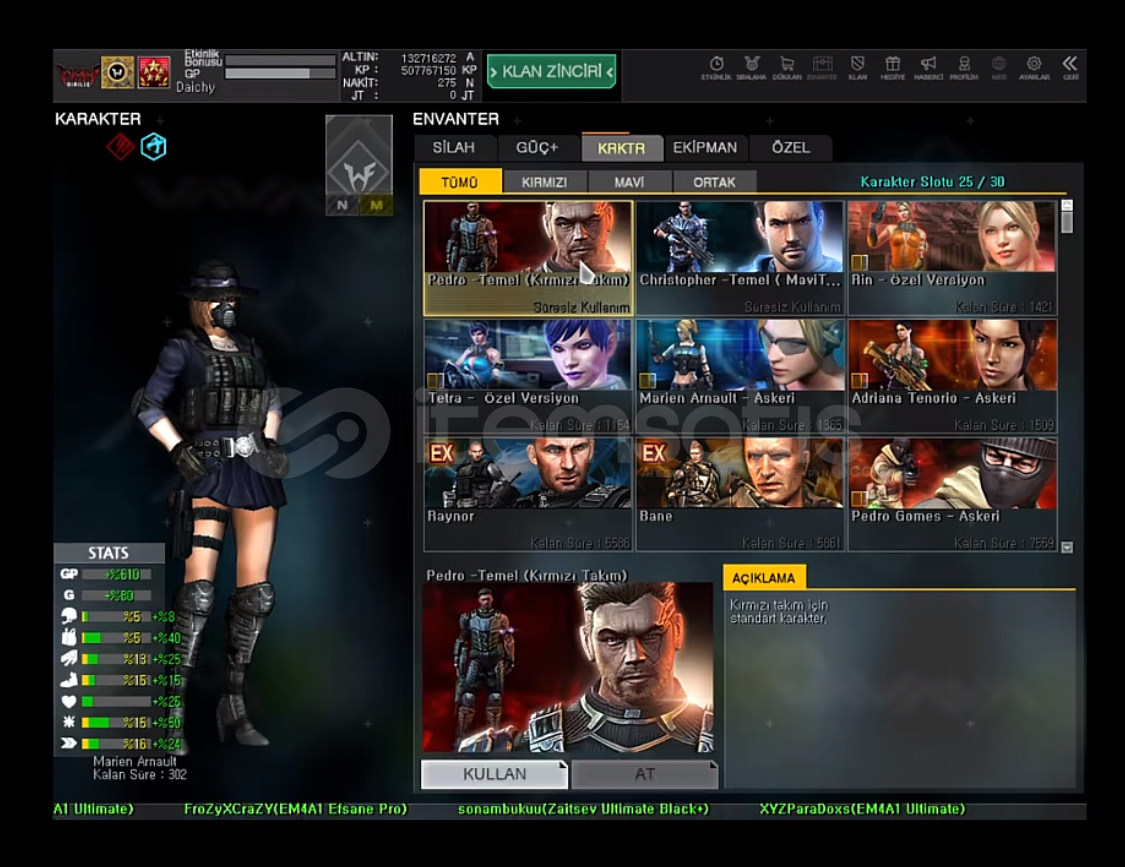The image size is (1125, 867).
Task: Switch to the GÜÇ+ tab
Action: pyautogui.click(x=537, y=148)
